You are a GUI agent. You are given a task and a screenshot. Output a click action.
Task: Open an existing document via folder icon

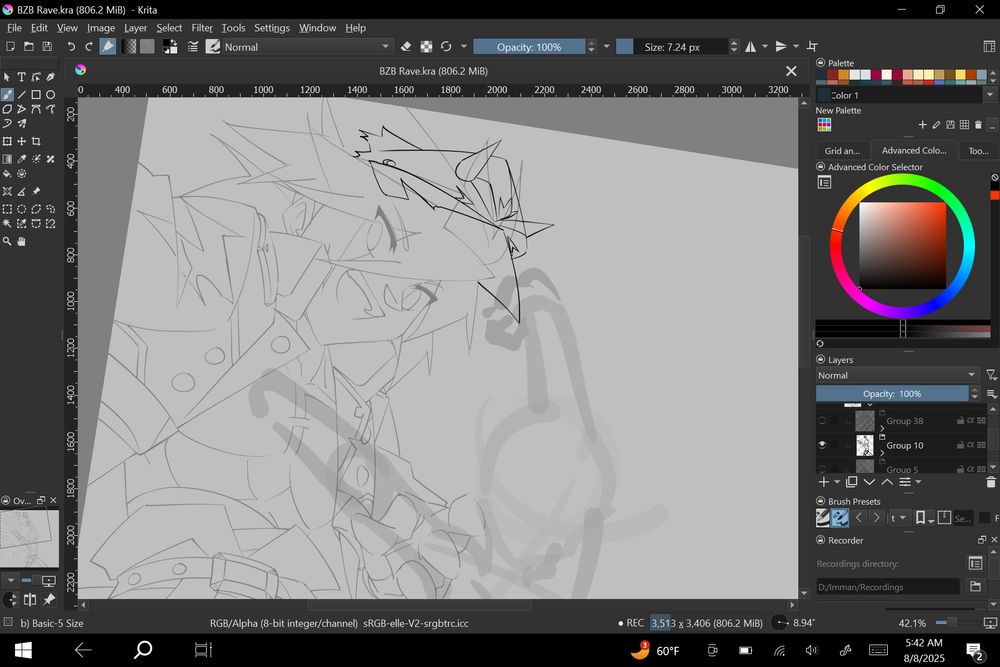pos(29,47)
